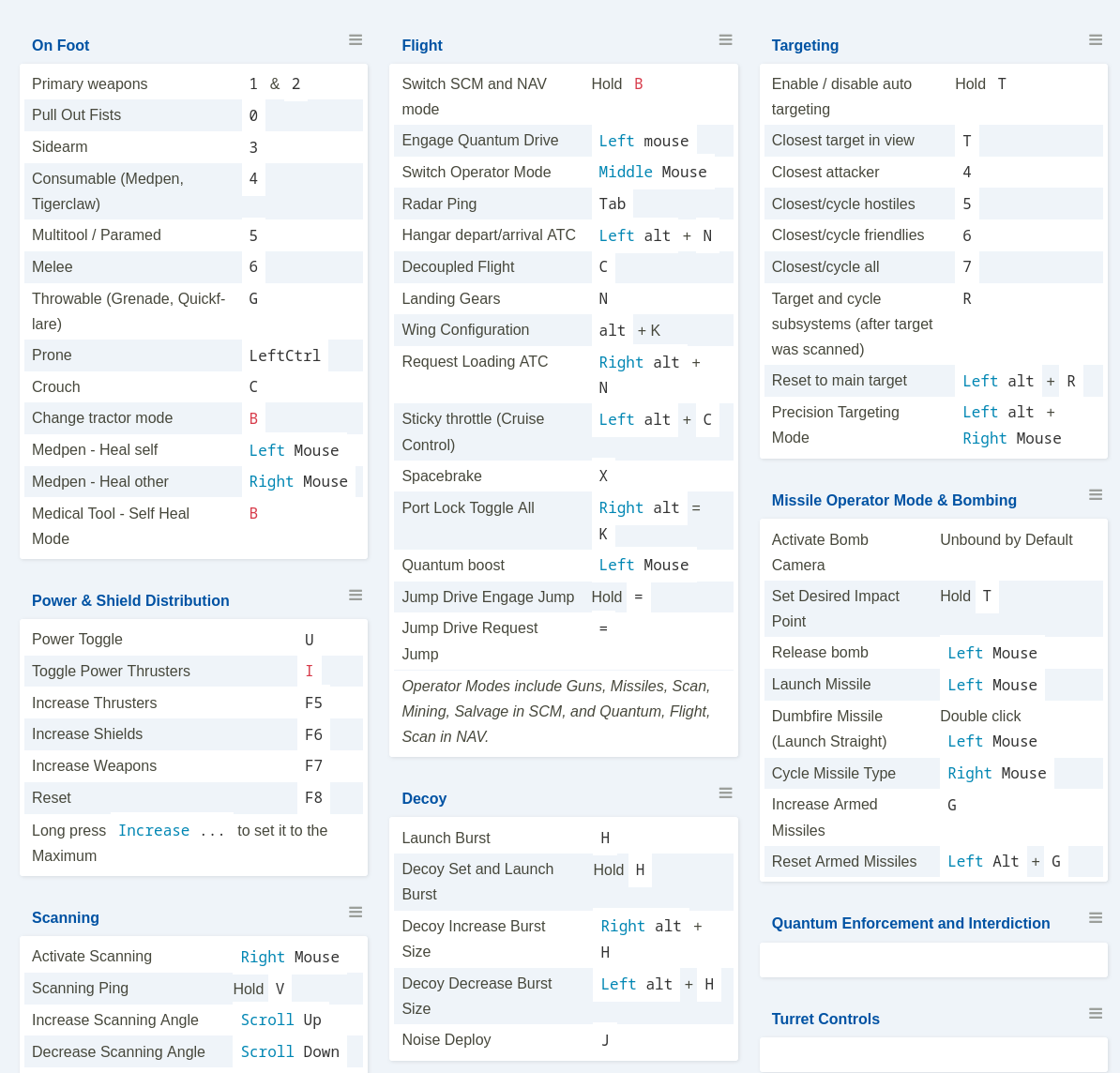Screen dimensions: 1120x1073
Task: Expand the Quantum Enforcement and Interdiction heading
Action: point(910,923)
